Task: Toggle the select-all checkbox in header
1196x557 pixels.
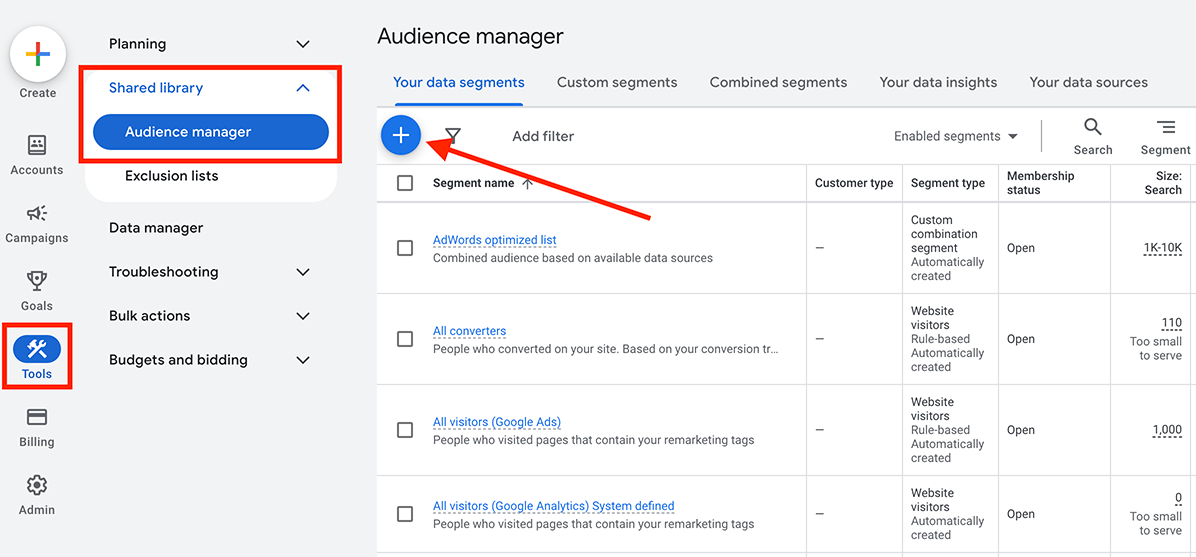Action: (x=405, y=183)
